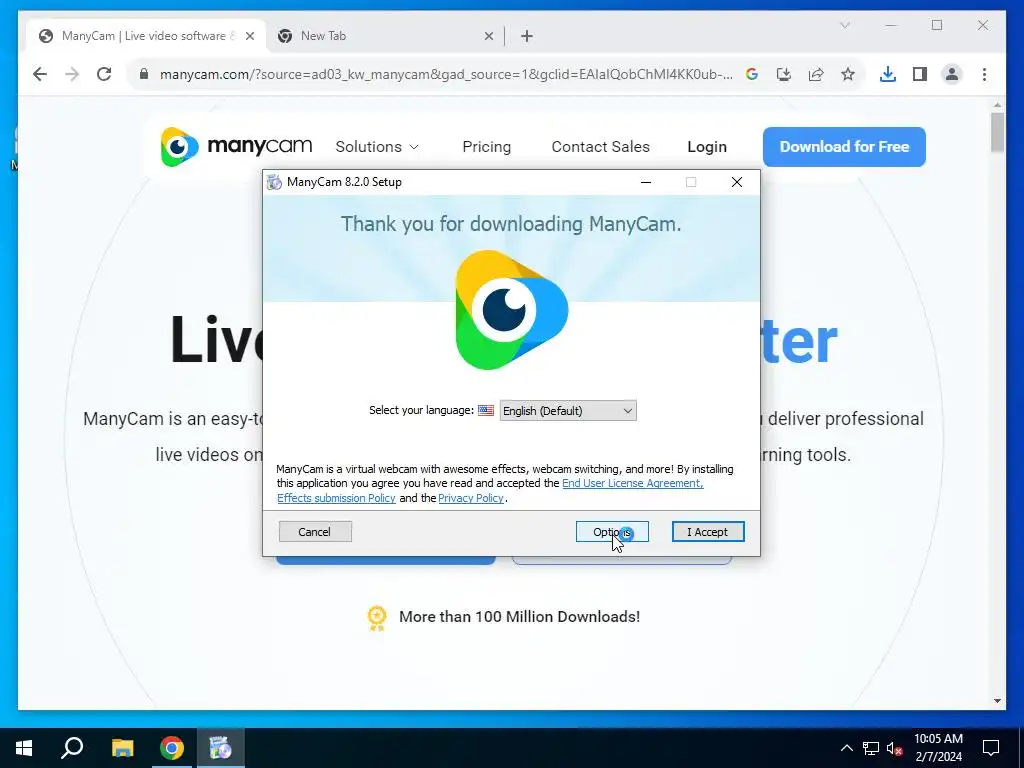Click the share page icon

pos(816,74)
